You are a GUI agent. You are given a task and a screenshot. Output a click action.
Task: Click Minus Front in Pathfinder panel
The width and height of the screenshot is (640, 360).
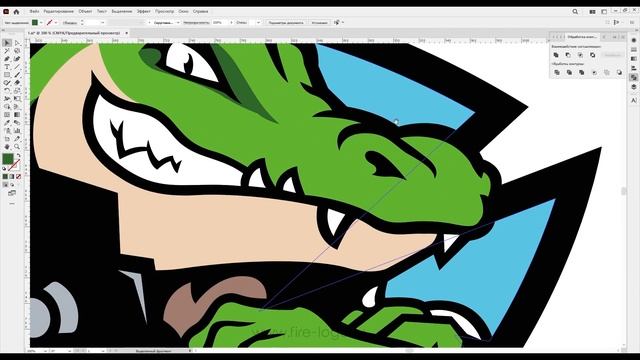click(568, 55)
